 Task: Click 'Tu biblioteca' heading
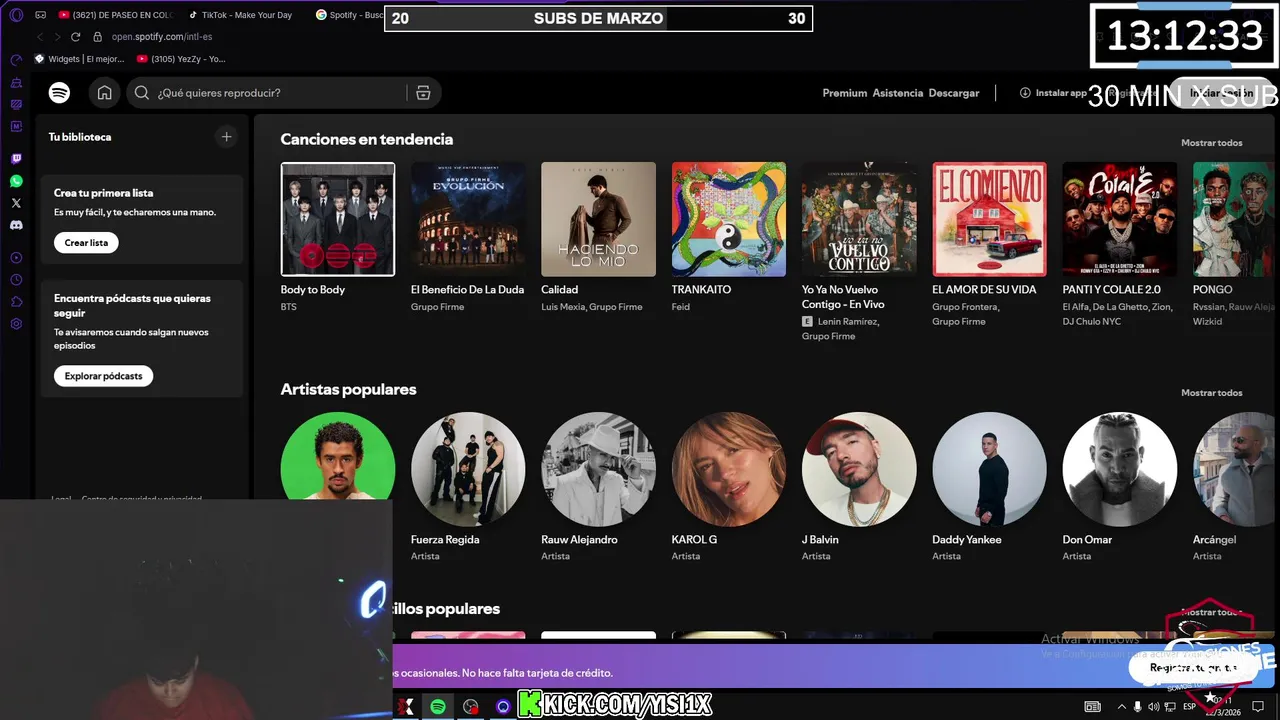coord(80,137)
